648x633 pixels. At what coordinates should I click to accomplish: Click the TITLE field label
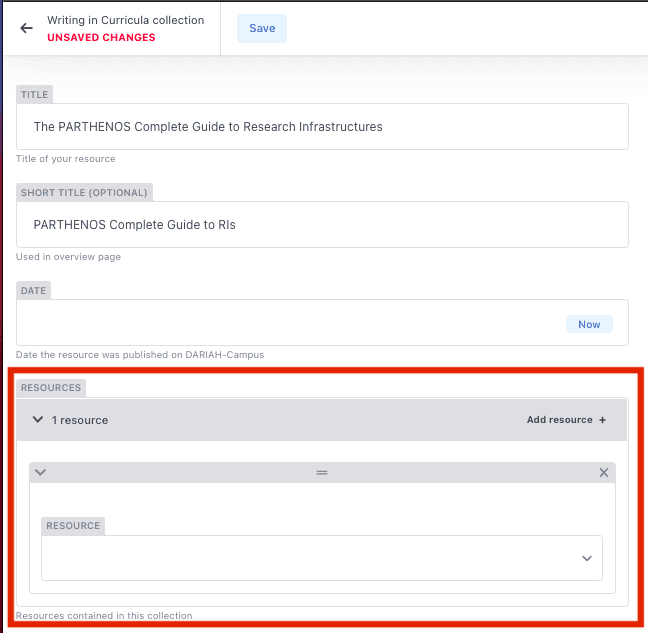click(x=35, y=95)
